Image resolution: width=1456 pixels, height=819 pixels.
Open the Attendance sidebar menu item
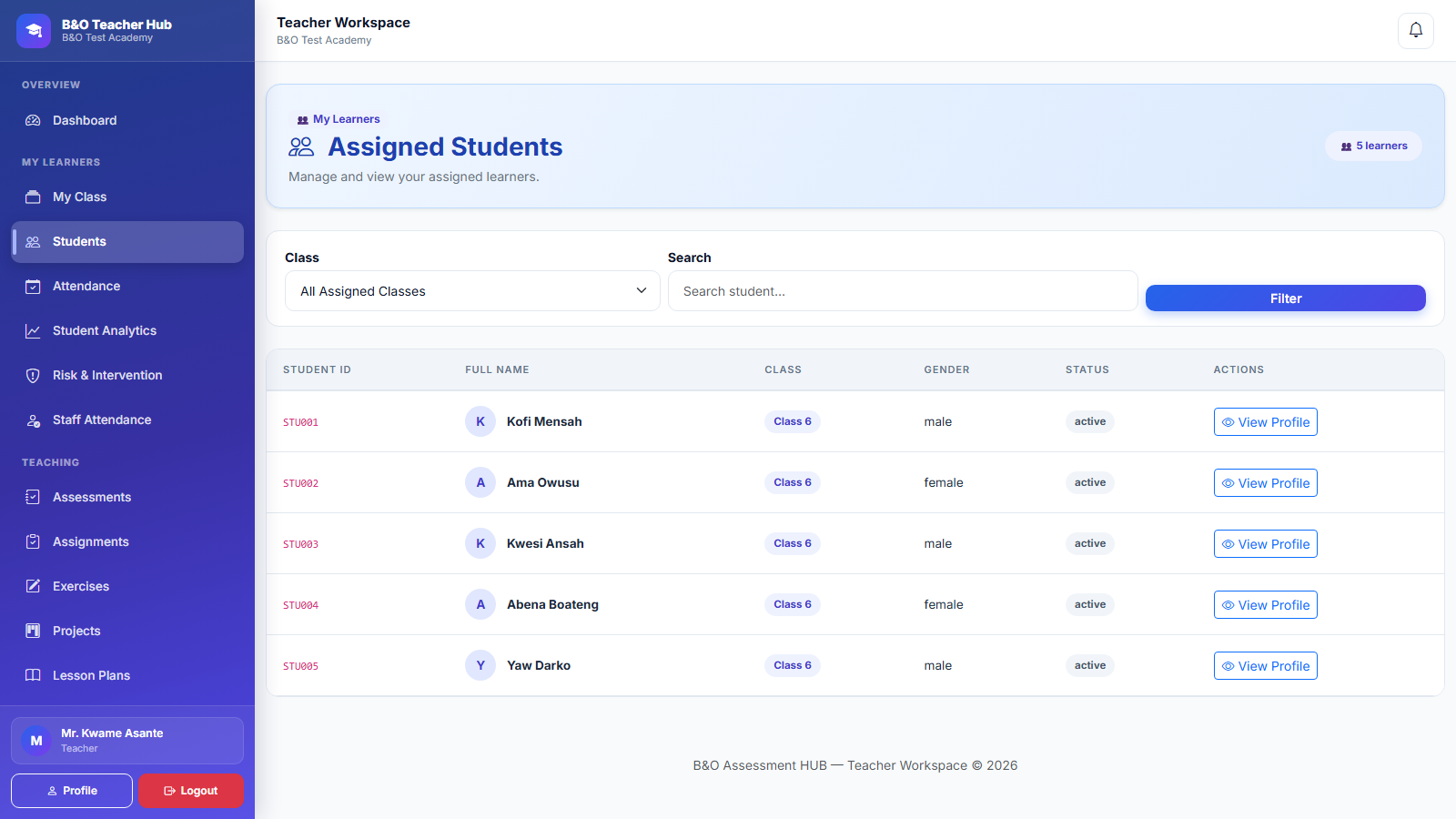[127, 286]
